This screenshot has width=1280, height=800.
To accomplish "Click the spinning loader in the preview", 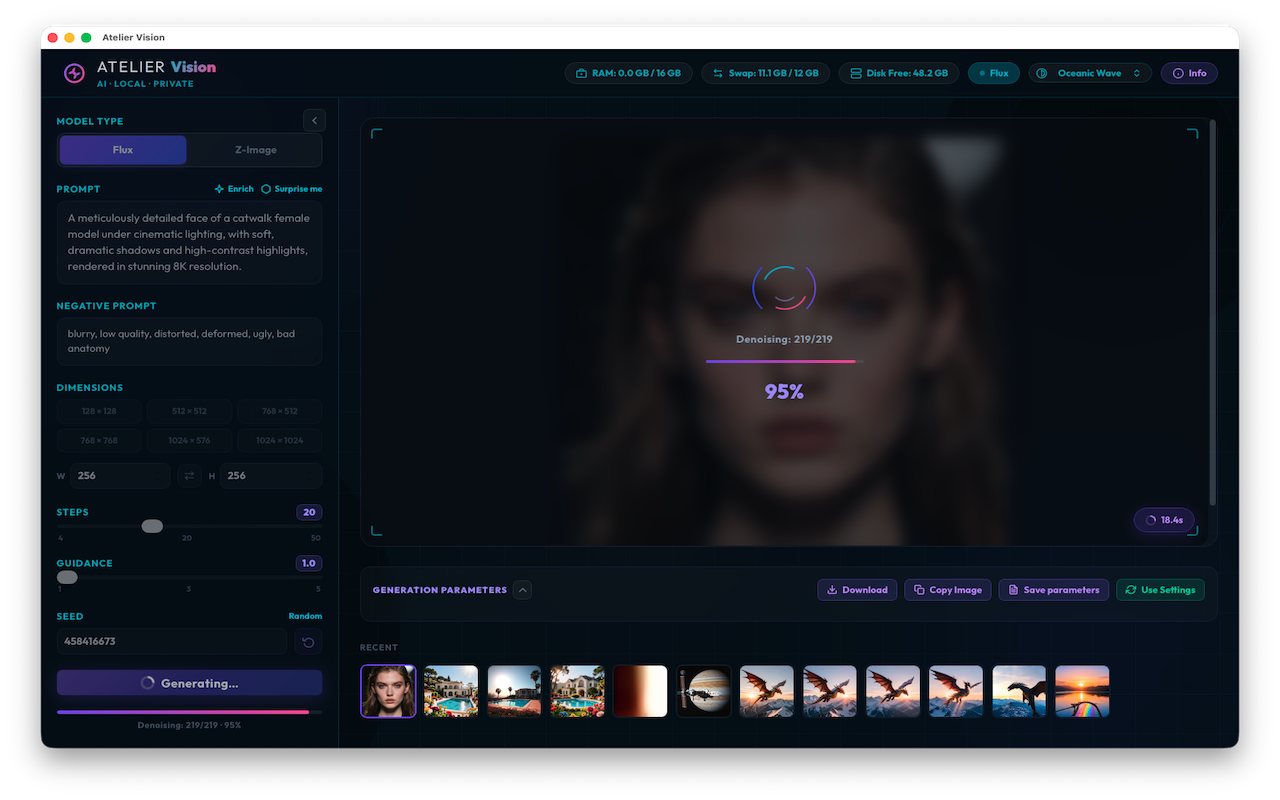I will [784, 288].
